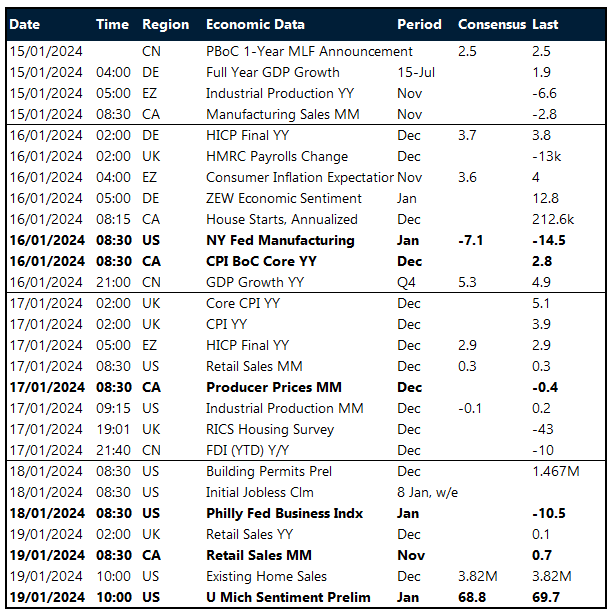The width and height of the screenshot is (610, 613).
Task: Select the NY Fed Manufacturing row label
Action: point(280,240)
